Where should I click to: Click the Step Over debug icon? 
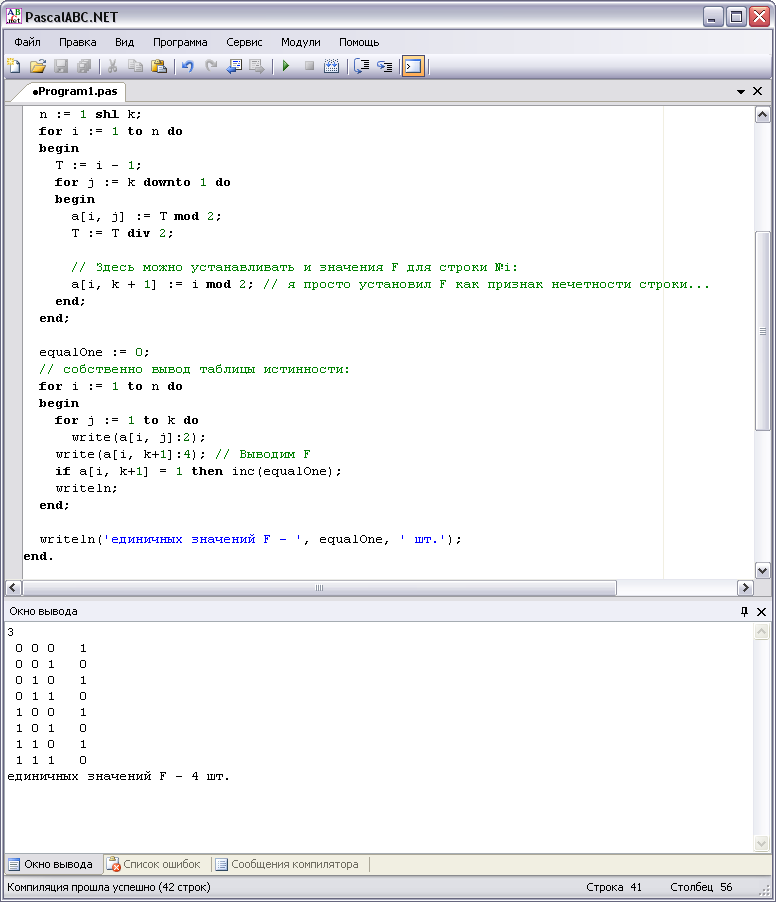point(361,67)
